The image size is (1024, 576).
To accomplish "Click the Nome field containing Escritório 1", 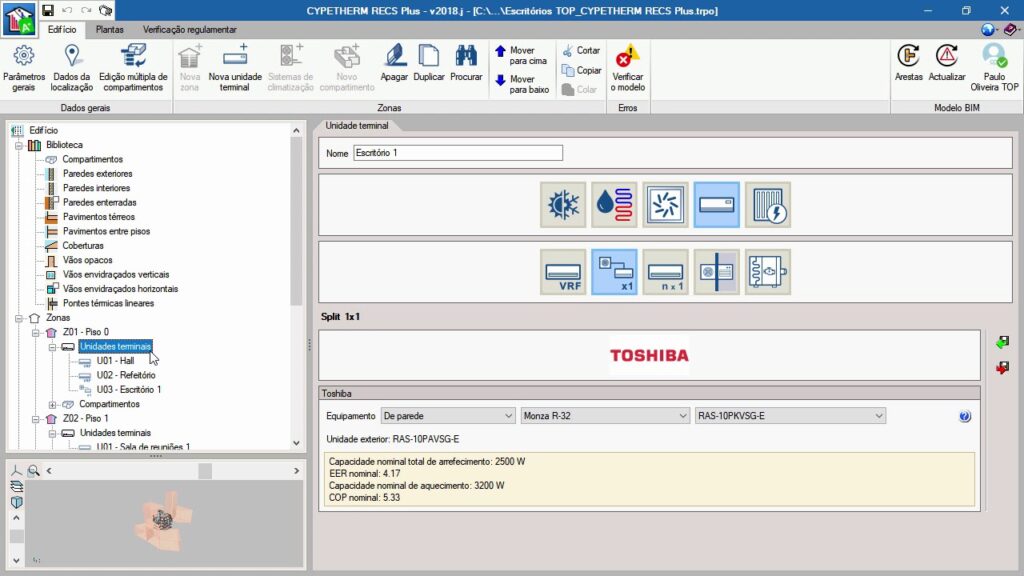I will pos(458,153).
